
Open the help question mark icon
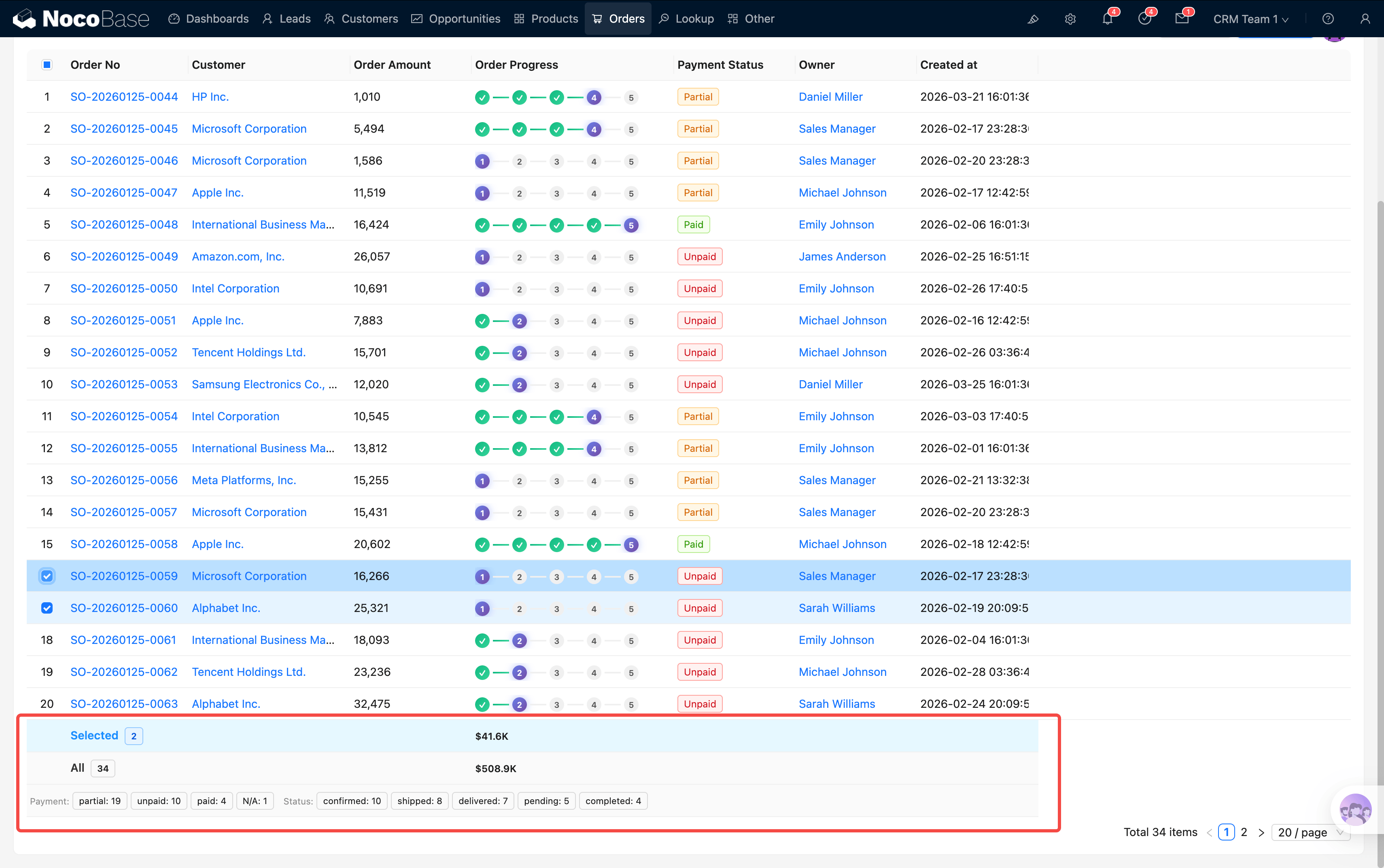[x=1328, y=19]
